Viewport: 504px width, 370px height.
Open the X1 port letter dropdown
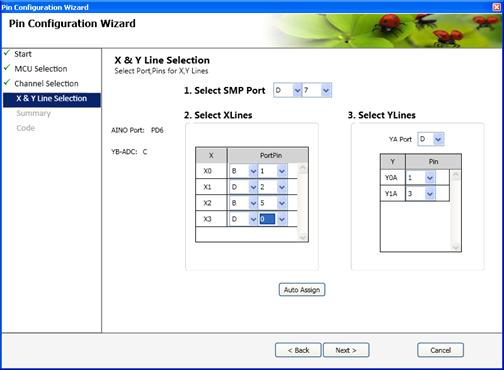(243, 187)
